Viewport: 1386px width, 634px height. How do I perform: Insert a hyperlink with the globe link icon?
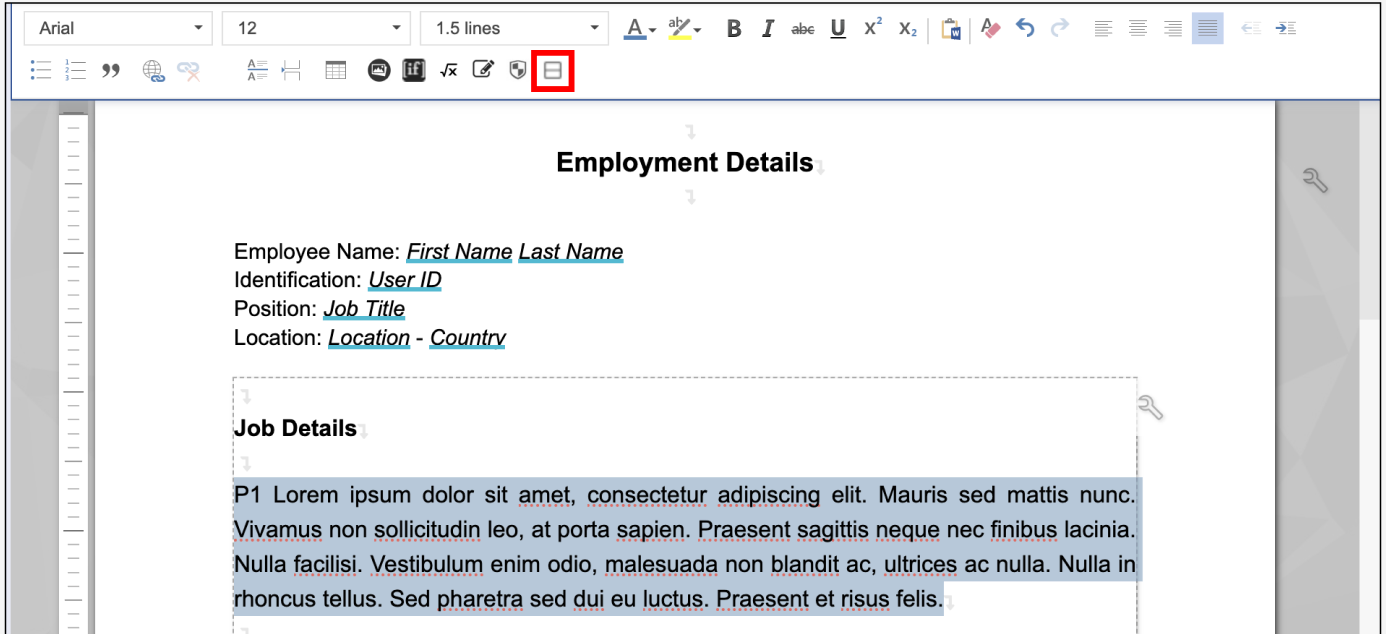(153, 70)
